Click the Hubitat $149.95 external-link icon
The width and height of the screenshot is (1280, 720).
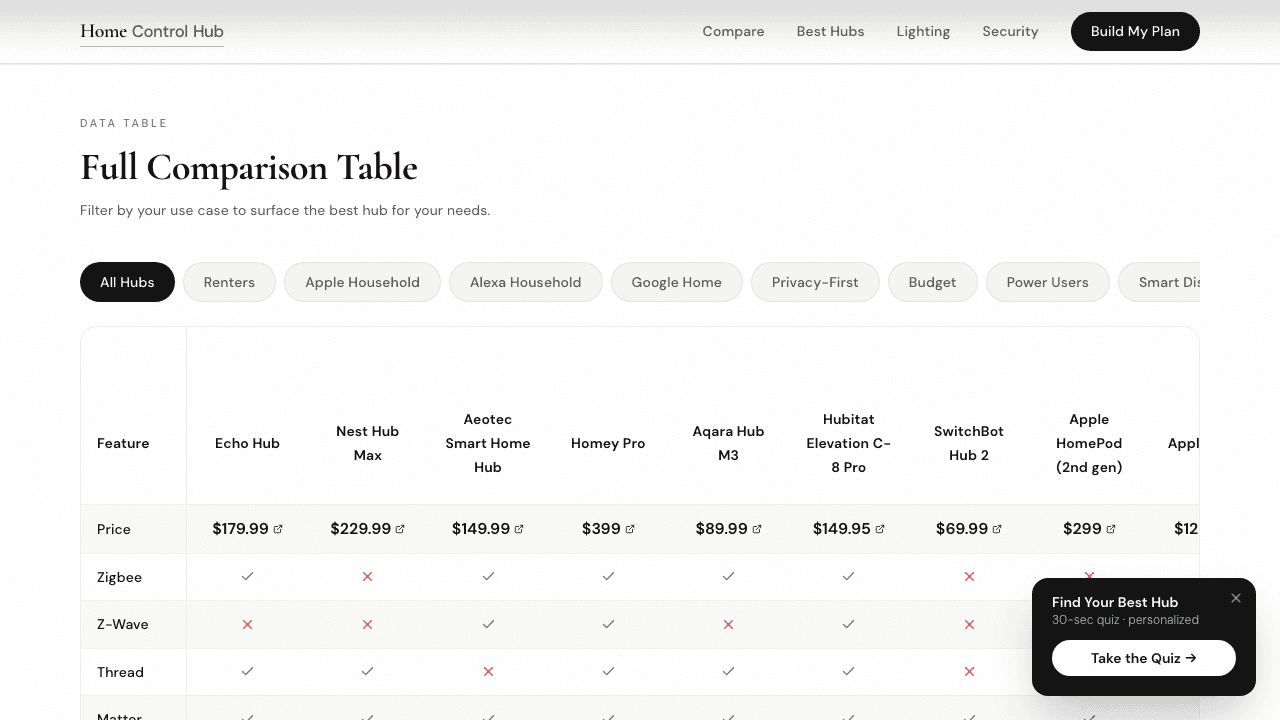[880, 529]
